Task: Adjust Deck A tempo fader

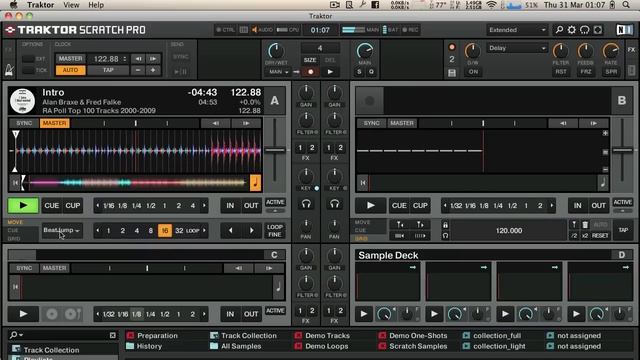Action: pyautogui.click(x=275, y=150)
